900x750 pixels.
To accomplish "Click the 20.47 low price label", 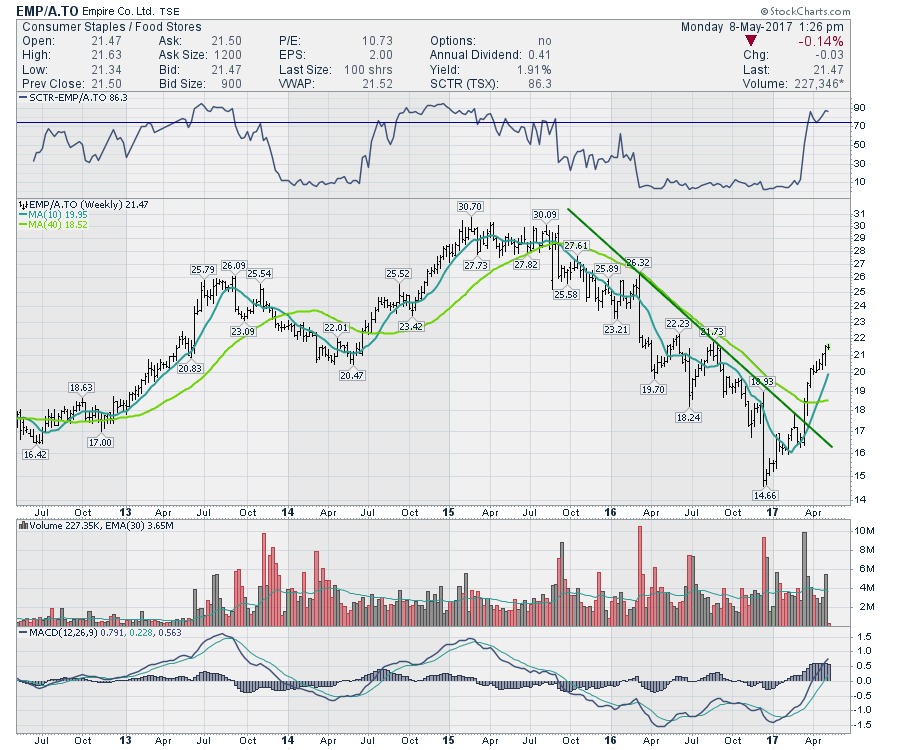I will [351, 375].
